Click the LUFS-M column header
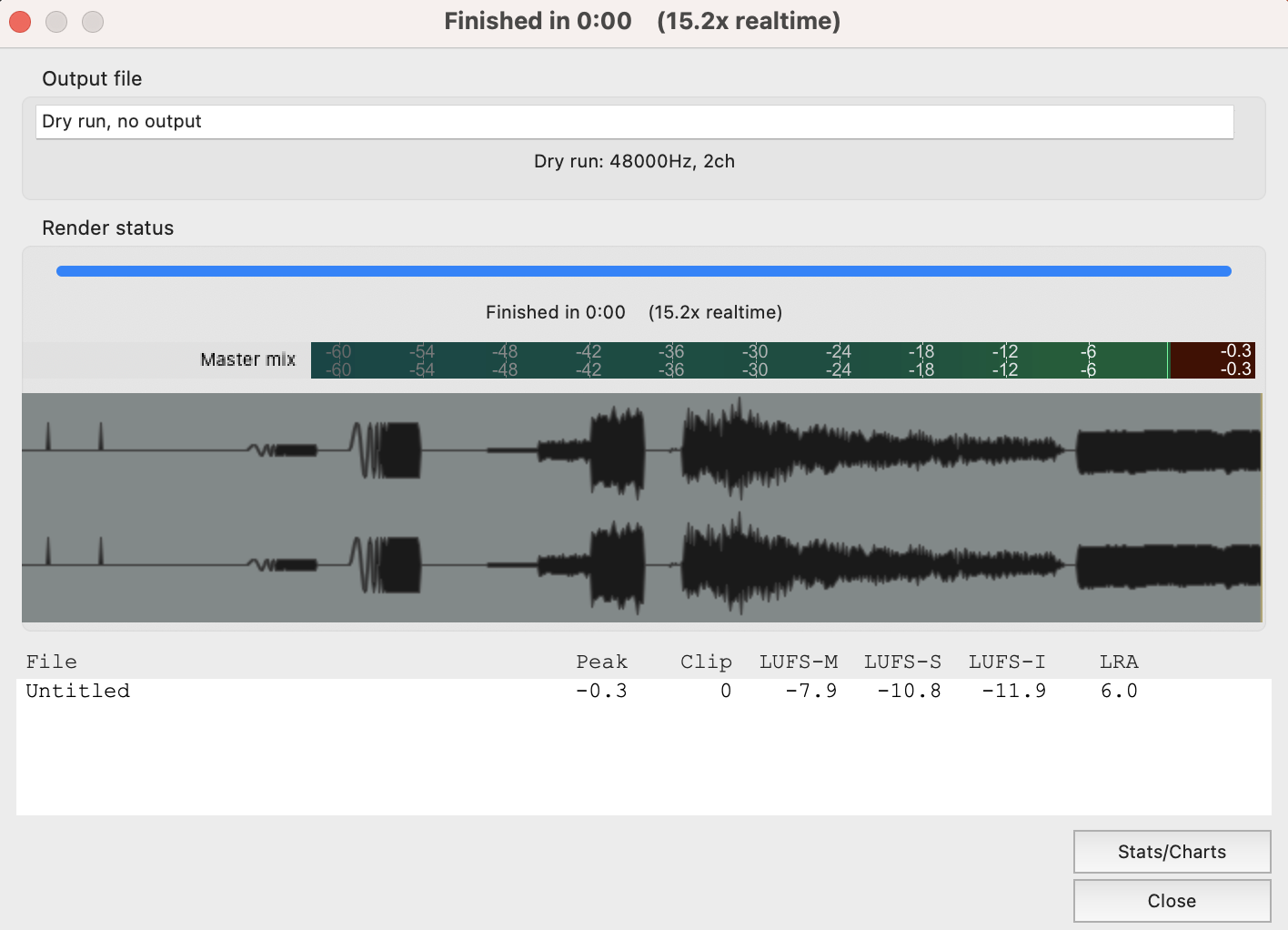The image size is (1288, 930). [x=799, y=662]
